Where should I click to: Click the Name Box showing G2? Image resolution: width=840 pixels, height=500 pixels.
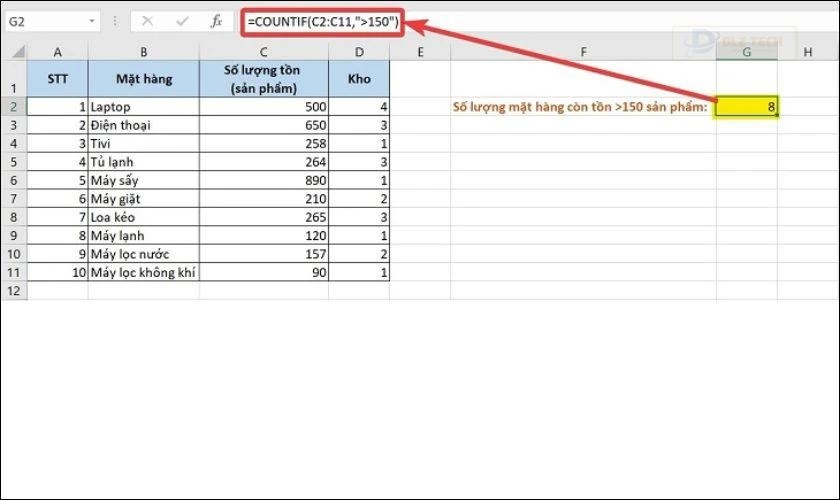[x=45, y=21]
